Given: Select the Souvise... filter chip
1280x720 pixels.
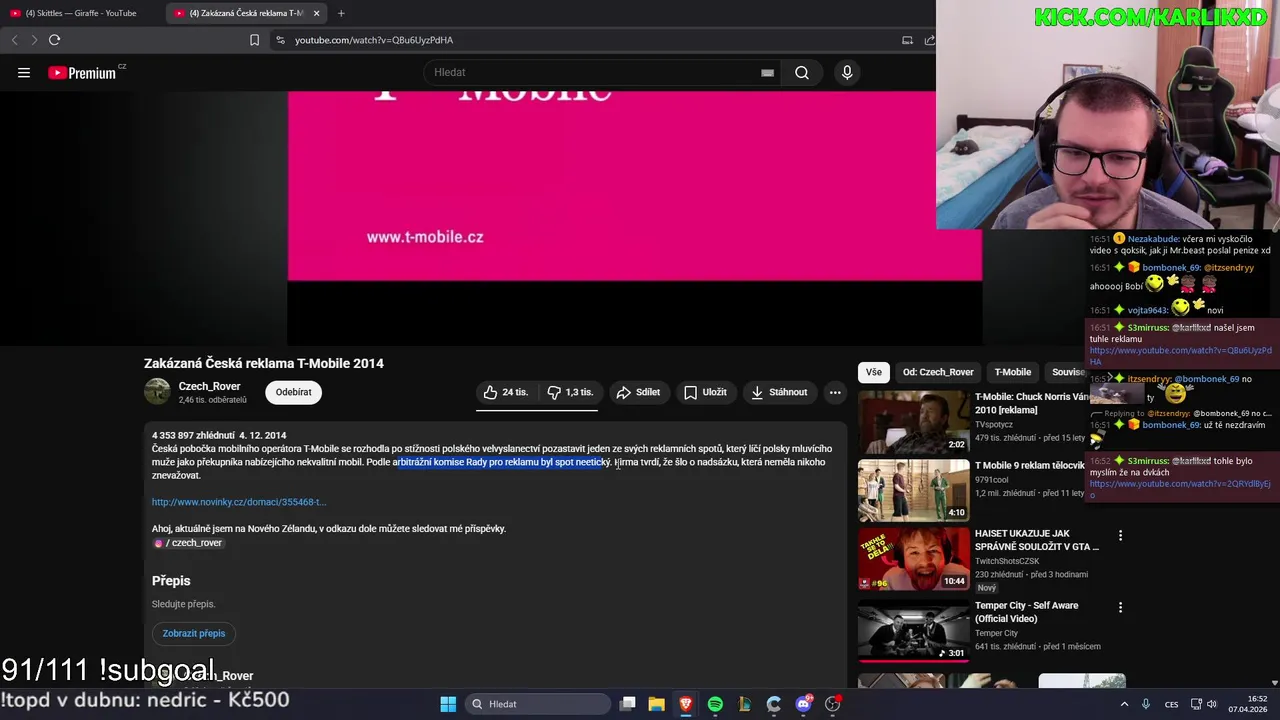Looking at the screenshot, I should (x=1066, y=372).
